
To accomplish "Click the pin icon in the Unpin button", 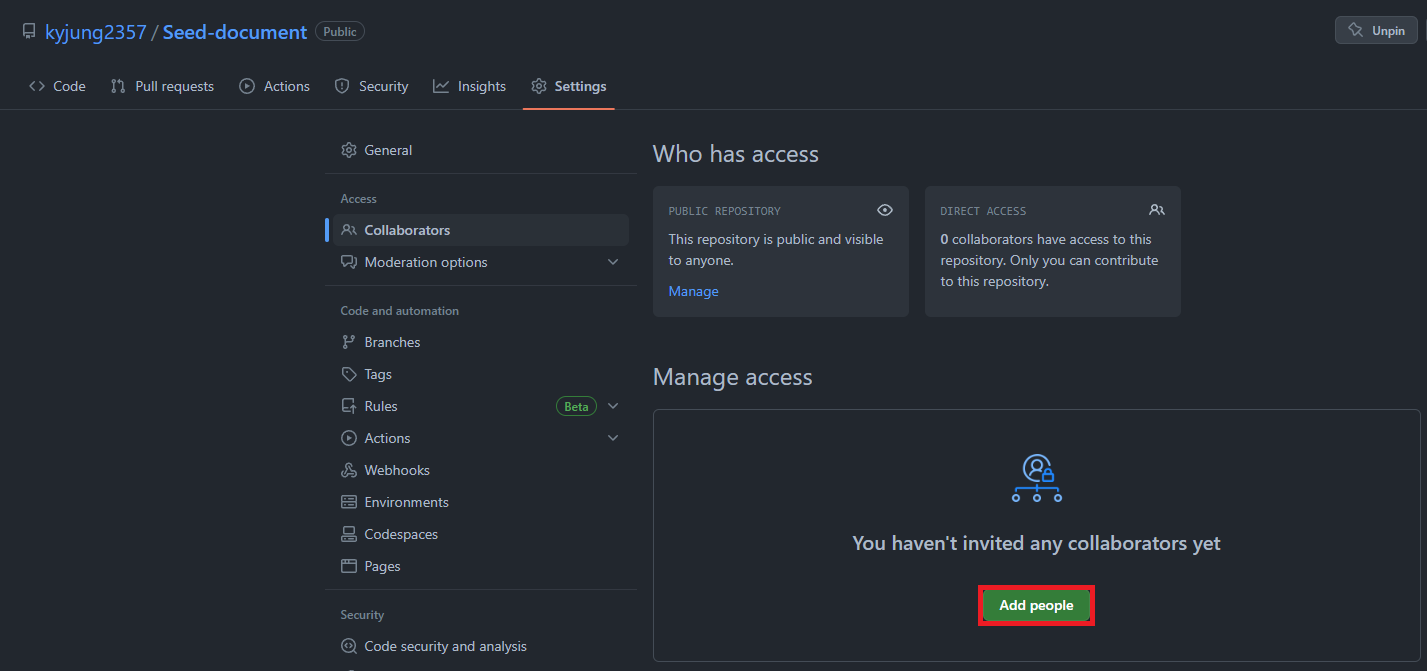I will (1356, 31).
